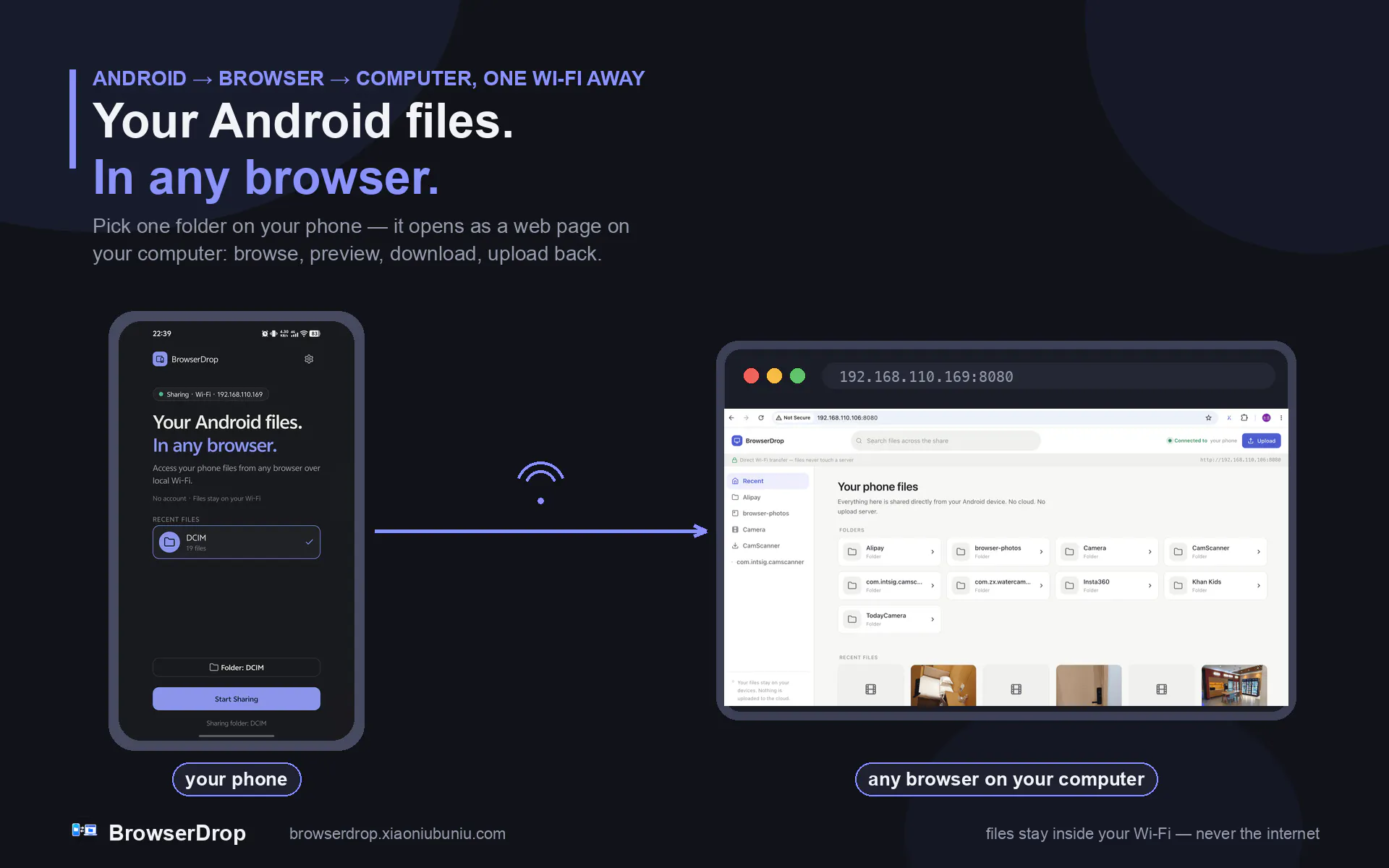Open the com.zx.watercam... folder card

[x=998, y=585]
